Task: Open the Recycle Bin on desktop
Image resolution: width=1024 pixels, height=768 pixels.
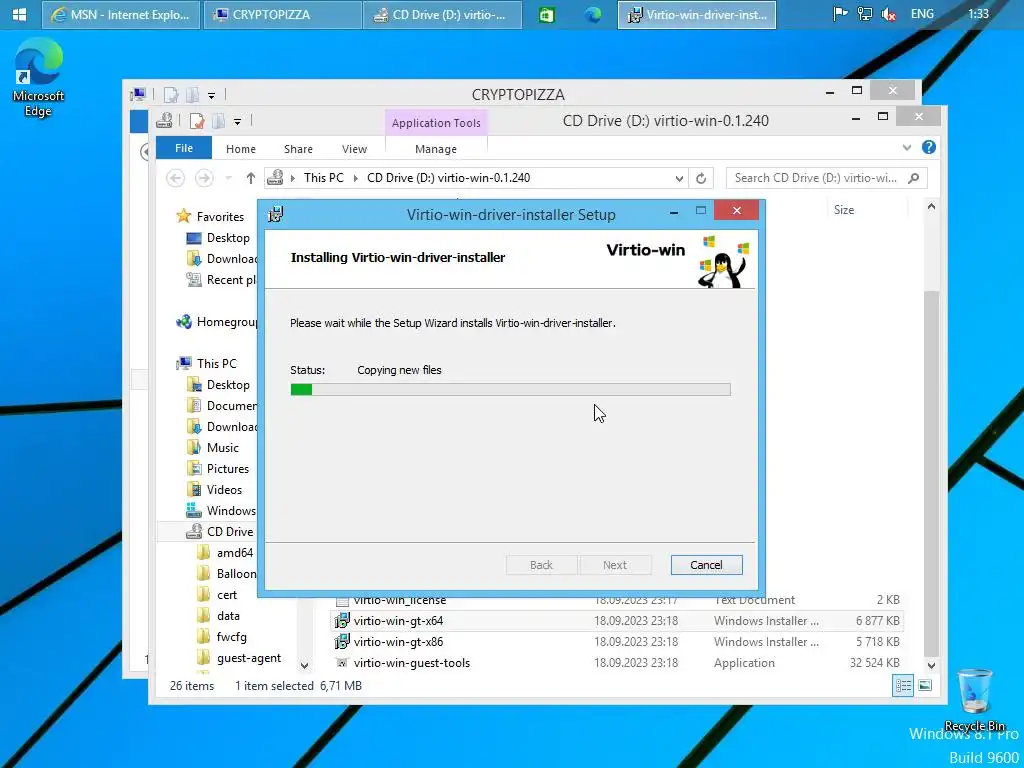Action: (974, 701)
